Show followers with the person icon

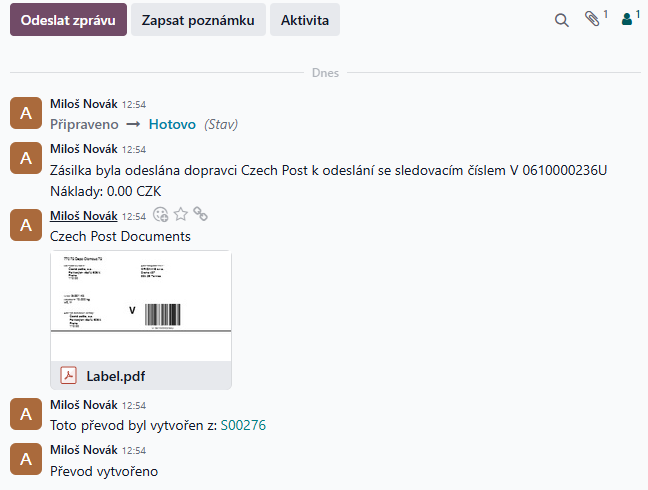626,19
